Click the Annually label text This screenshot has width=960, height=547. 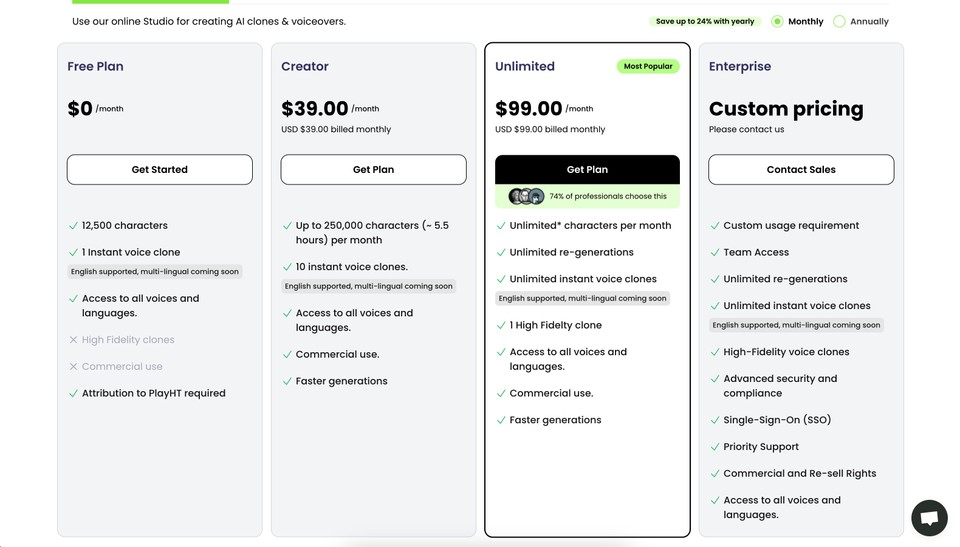coord(869,21)
